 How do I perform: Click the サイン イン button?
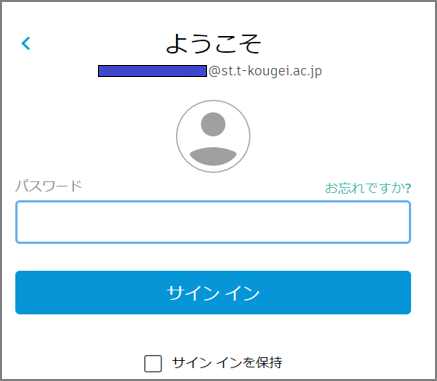point(213,292)
